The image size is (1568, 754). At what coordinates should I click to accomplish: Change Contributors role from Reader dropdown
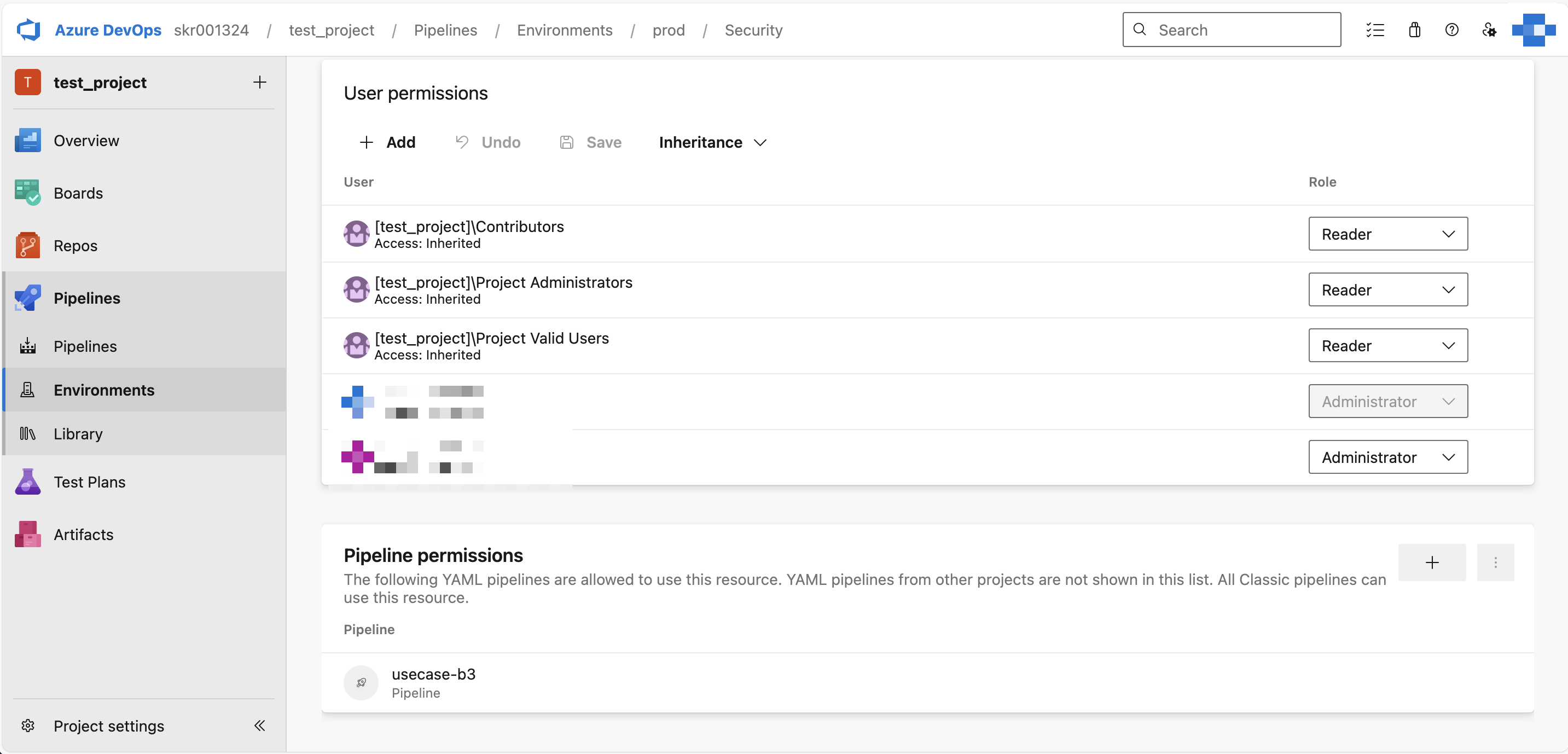[1388, 234]
